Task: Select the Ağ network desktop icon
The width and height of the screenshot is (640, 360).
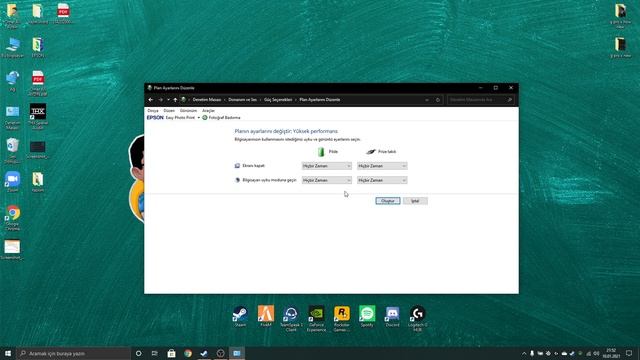Action: pos(13,81)
